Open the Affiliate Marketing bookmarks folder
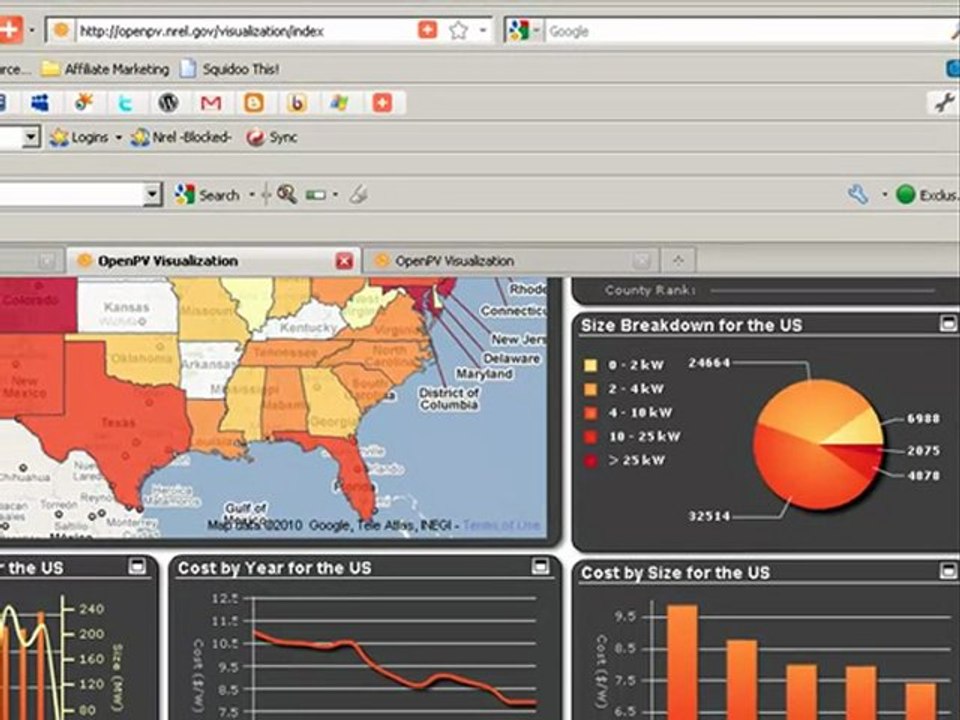 pos(105,69)
